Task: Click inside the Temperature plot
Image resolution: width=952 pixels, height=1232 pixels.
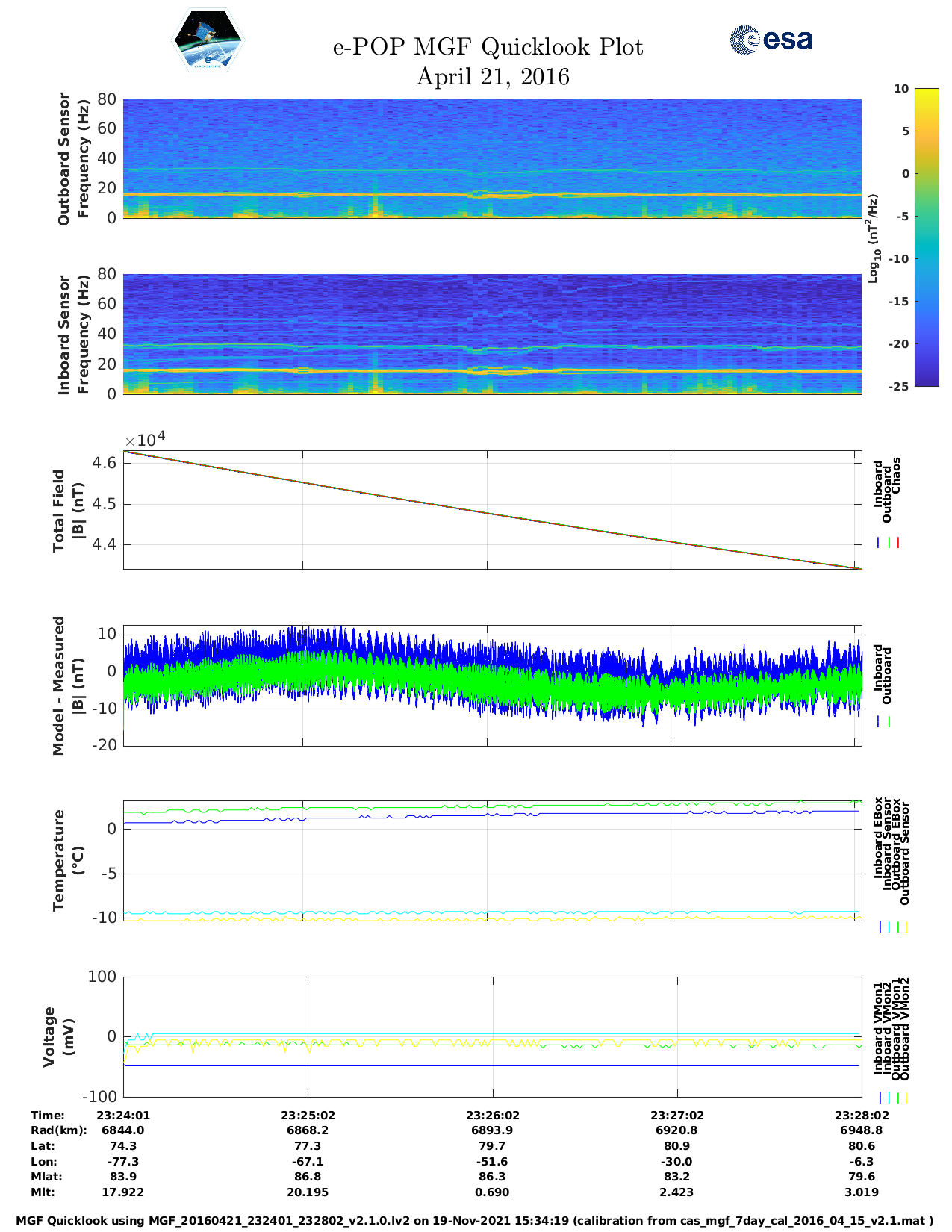Action: 492,861
